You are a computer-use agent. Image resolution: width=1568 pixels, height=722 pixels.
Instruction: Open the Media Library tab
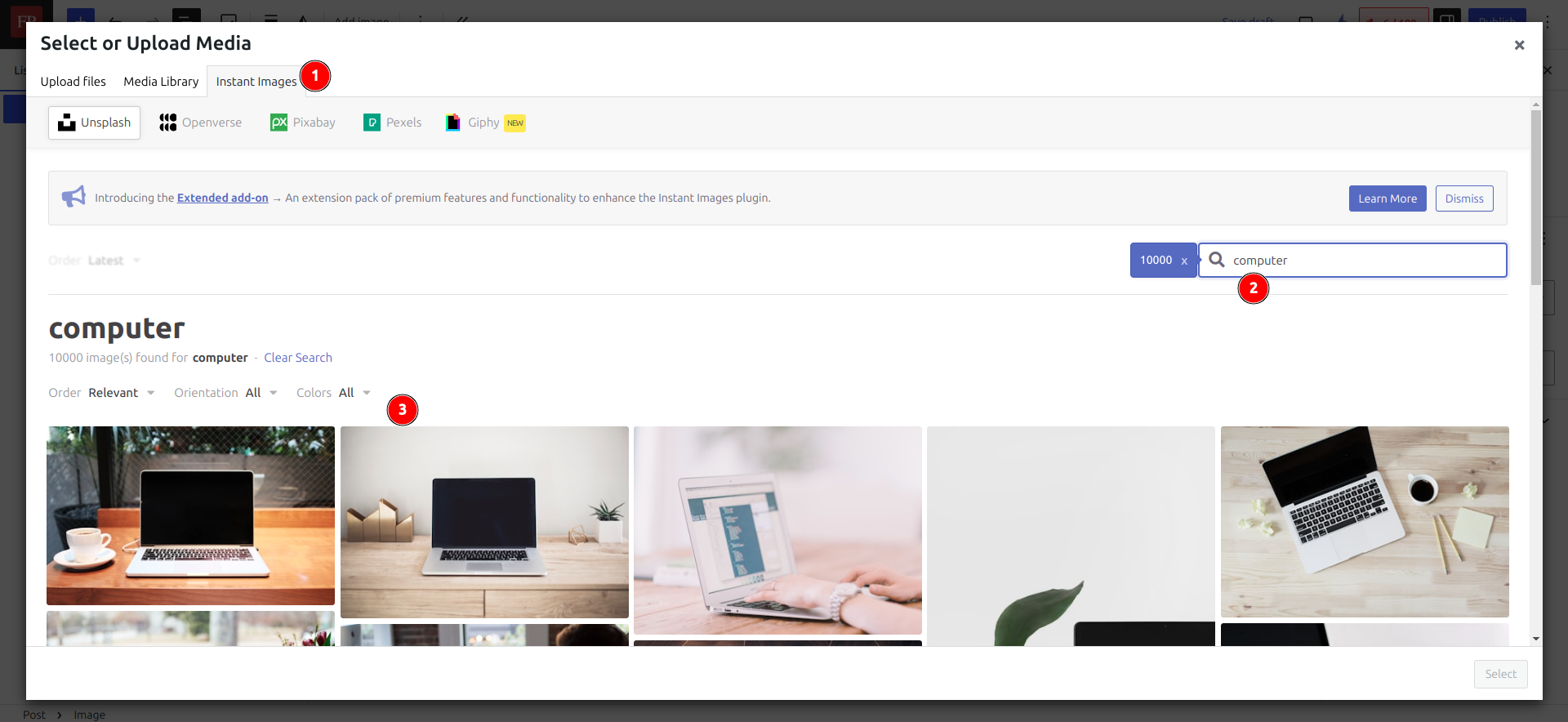(161, 82)
